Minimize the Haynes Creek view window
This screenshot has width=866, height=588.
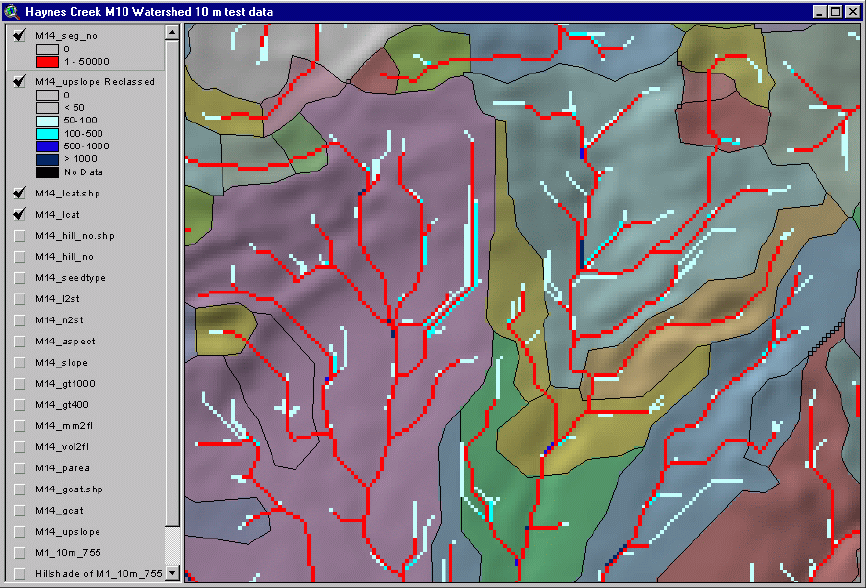coord(820,12)
